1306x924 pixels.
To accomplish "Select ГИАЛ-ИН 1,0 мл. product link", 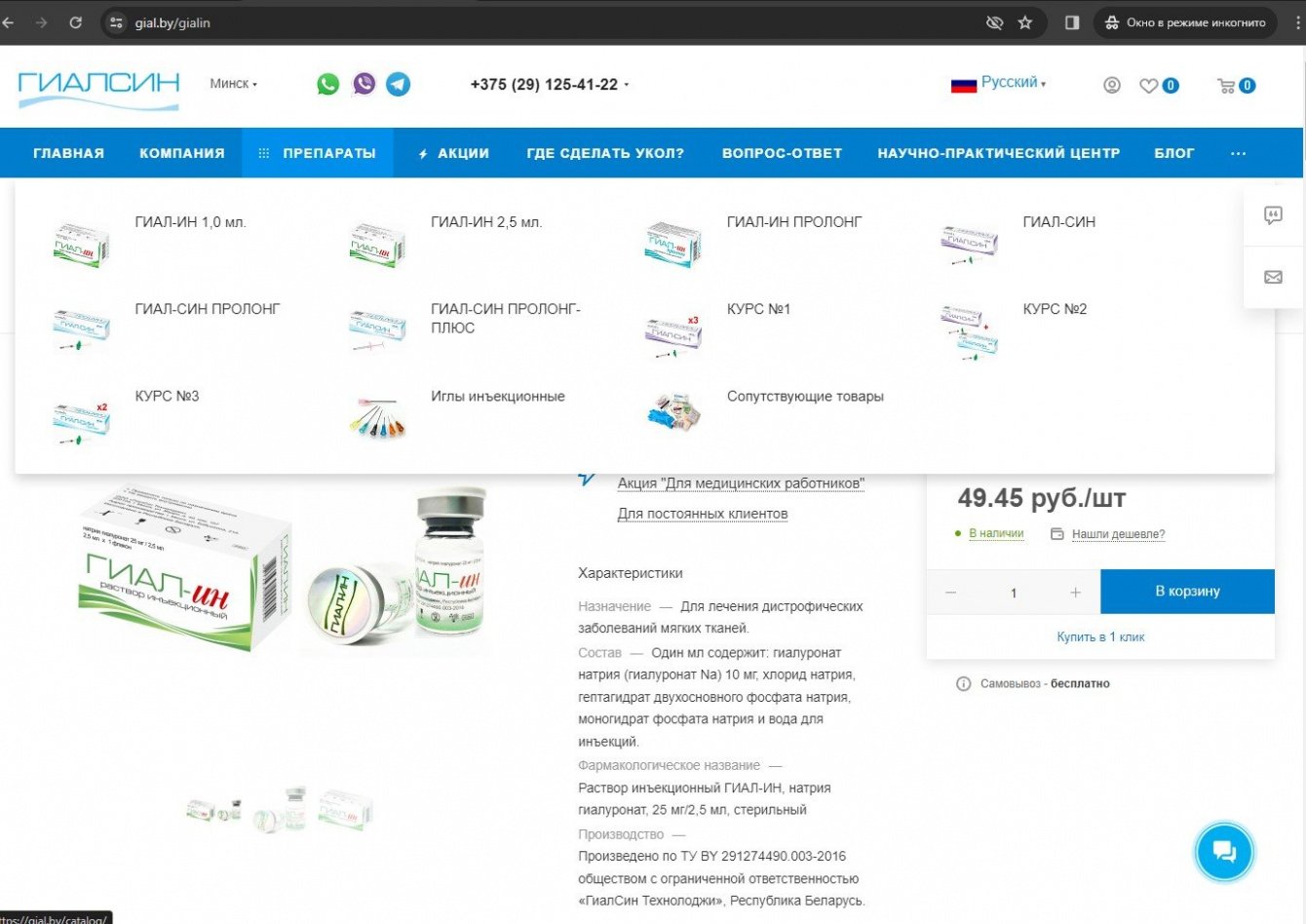I will pos(191,222).
